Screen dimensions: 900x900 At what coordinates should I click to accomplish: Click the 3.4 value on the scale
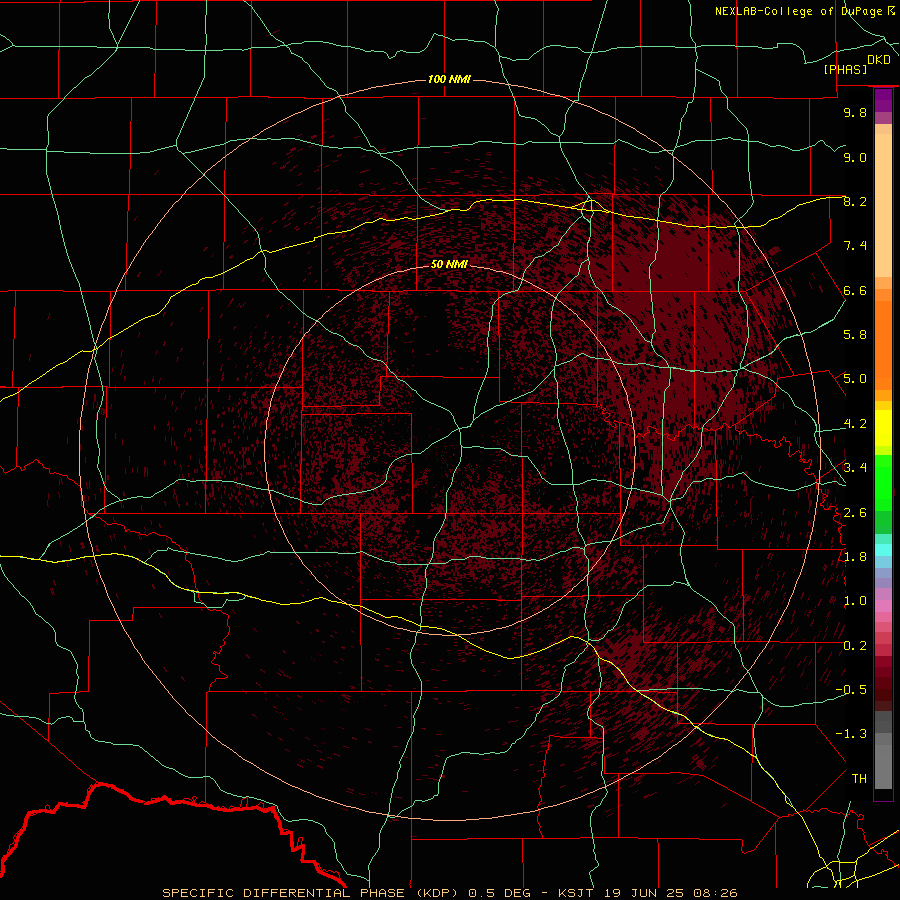[855, 468]
